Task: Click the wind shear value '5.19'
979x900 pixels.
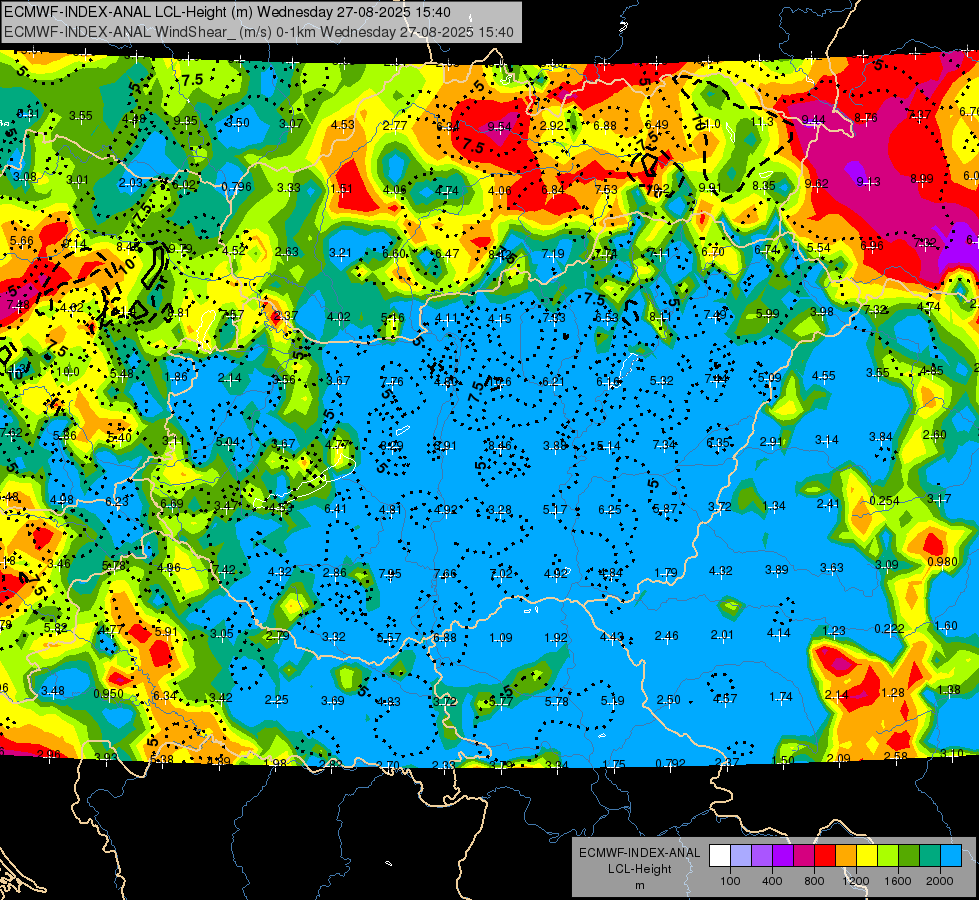Action: (612, 701)
